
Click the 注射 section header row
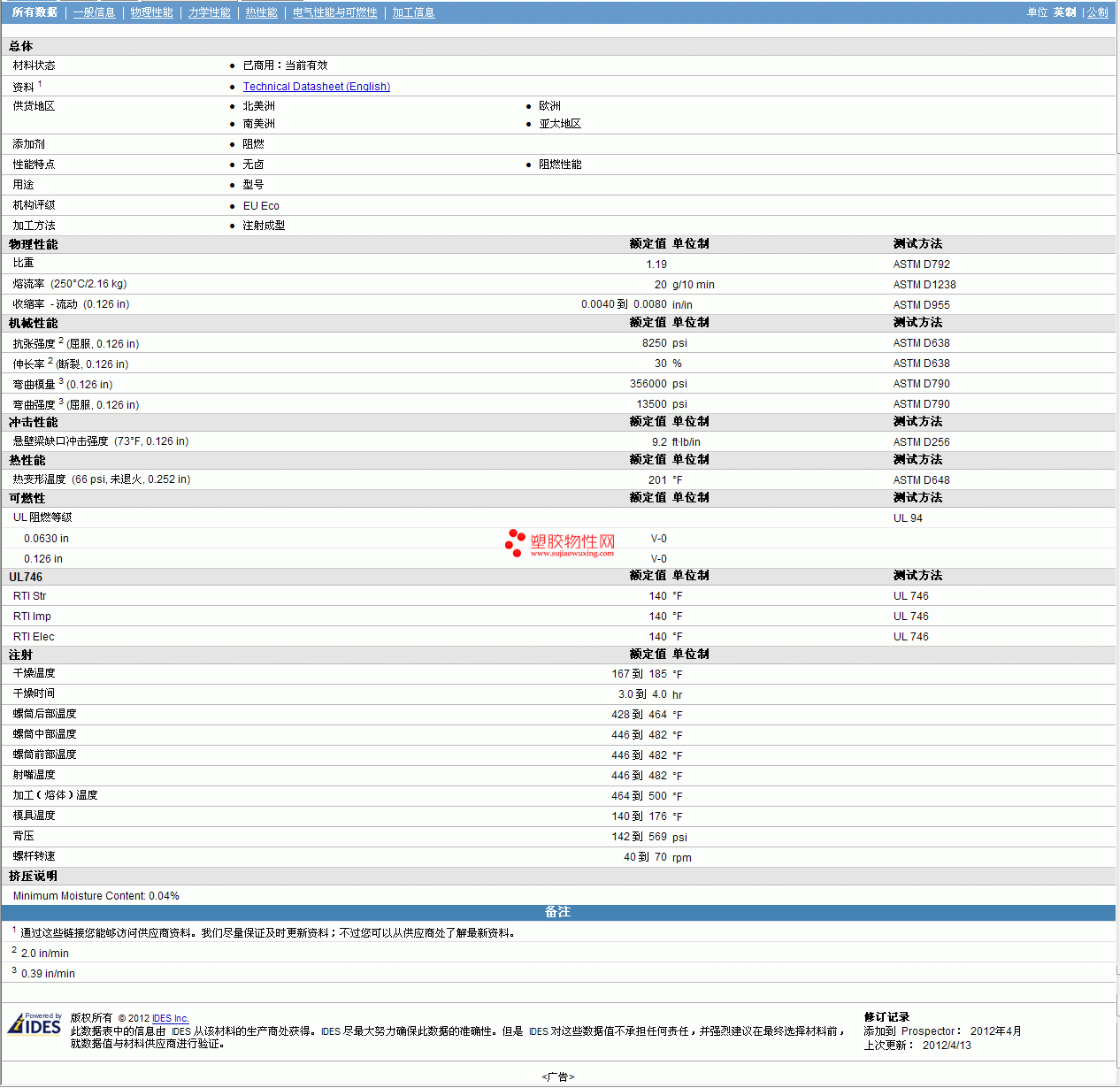click(21, 655)
